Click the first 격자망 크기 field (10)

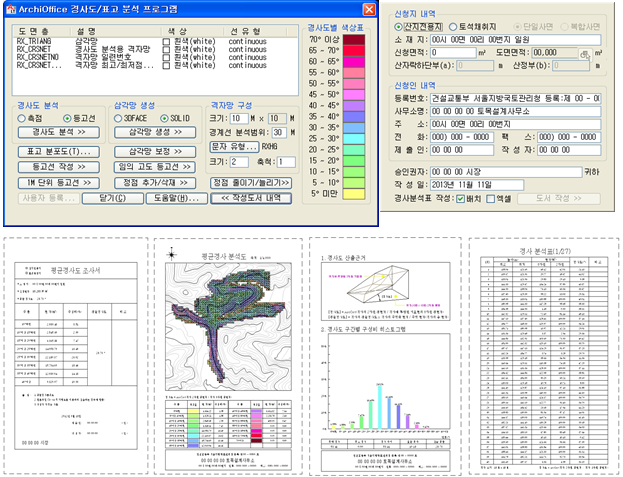click(x=240, y=118)
